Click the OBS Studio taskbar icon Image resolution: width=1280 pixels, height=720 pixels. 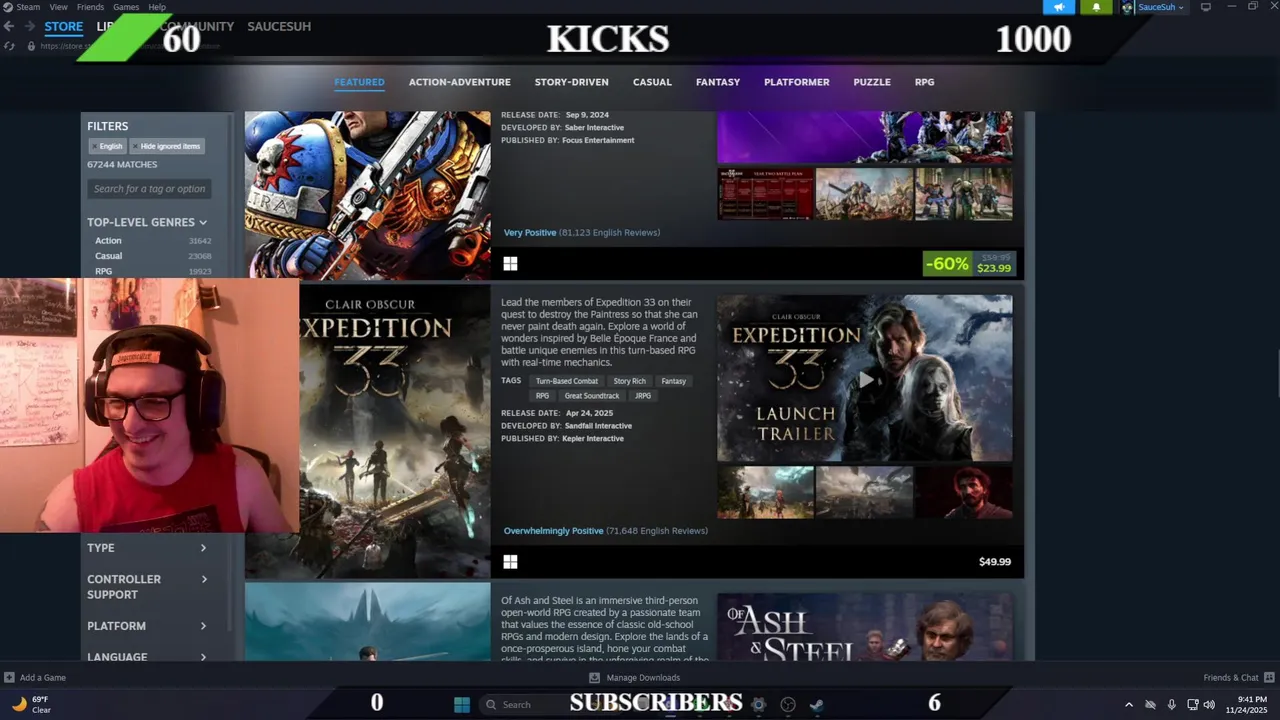pos(788,704)
